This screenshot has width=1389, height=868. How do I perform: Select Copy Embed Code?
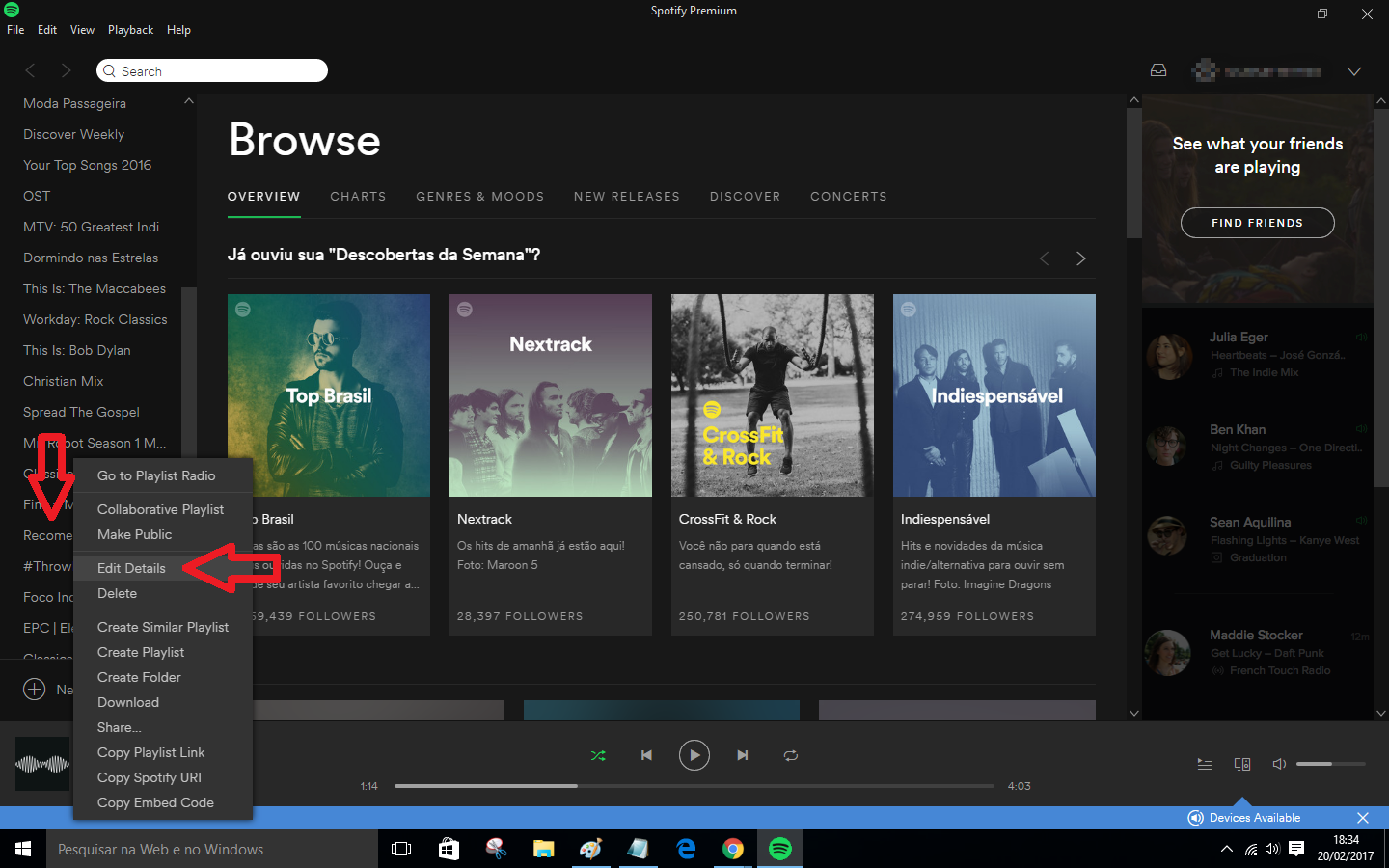point(163,802)
